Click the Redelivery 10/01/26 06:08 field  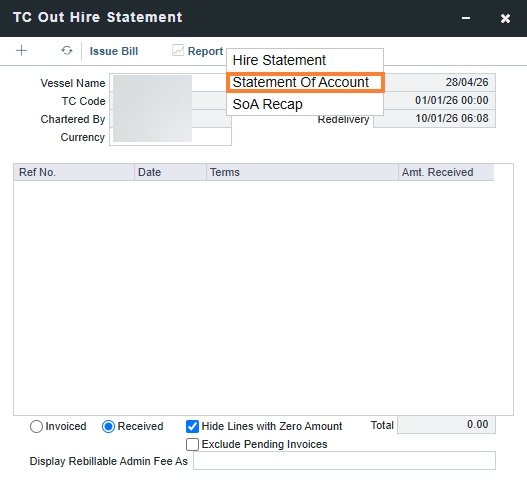[x=434, y=119]
